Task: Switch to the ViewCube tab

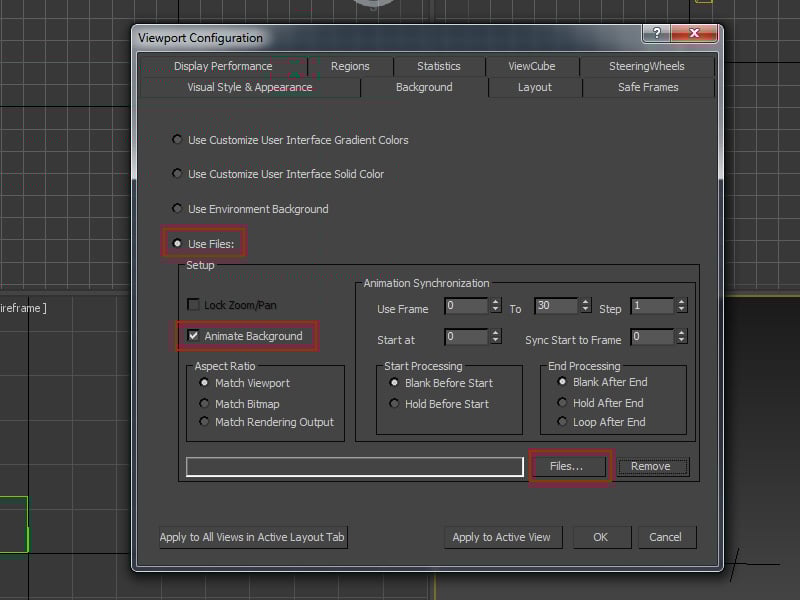Action: (x=532, y=66)
